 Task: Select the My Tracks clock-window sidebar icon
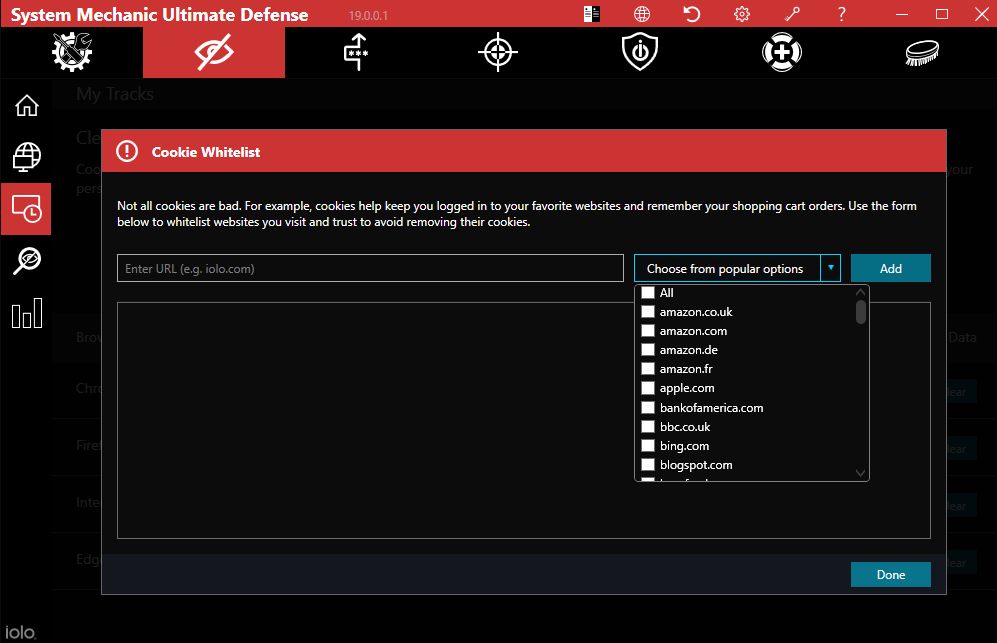click(x=27, y=209)
